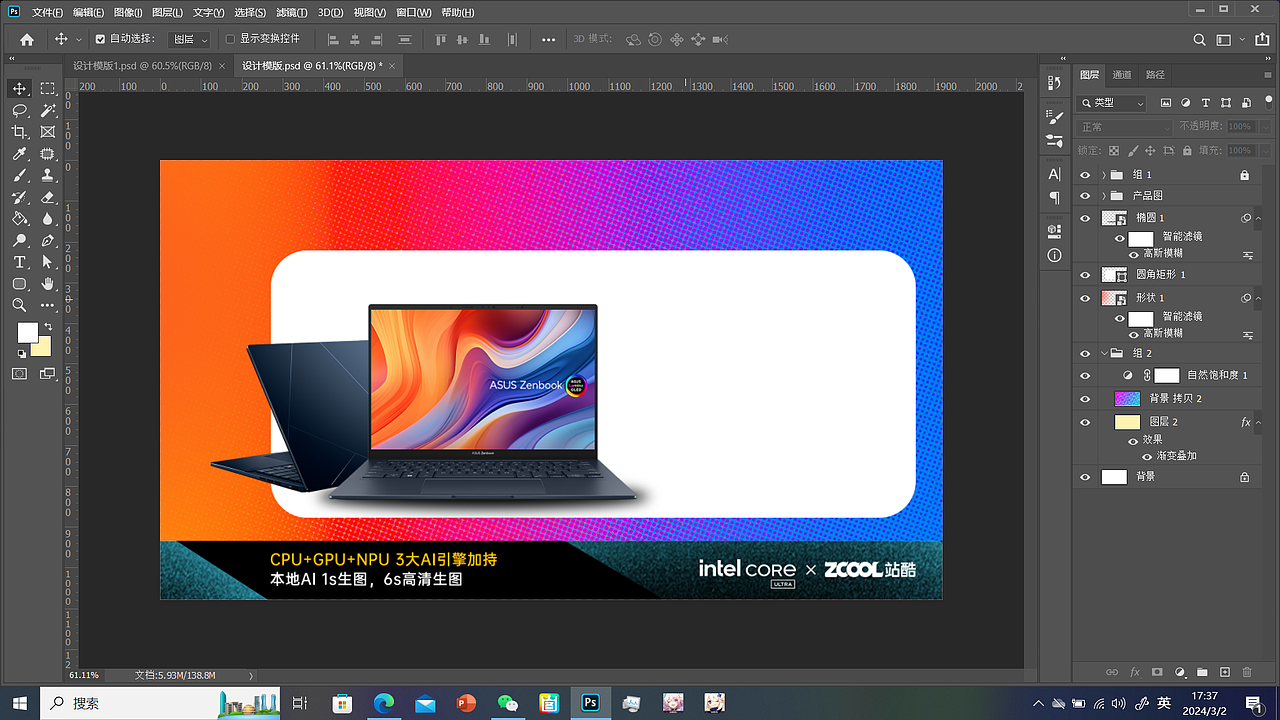Screen dimensions: 1280x720
Task: Open Photoshop from the Windows taskbar
Action: pyautogui.click(x=590, y=703)
